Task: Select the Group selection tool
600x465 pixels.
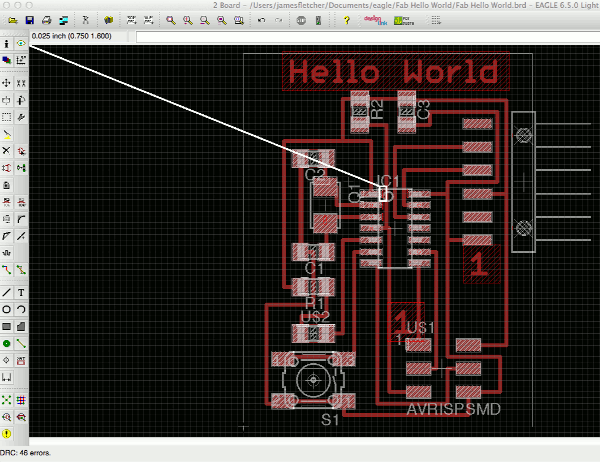Action: click(6, 117)
